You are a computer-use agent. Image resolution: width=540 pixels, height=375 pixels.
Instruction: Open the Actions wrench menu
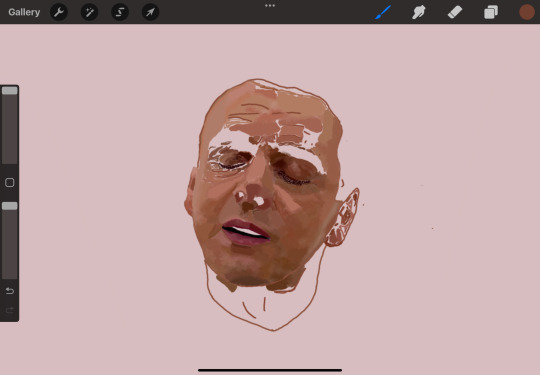tap(59, 12)
